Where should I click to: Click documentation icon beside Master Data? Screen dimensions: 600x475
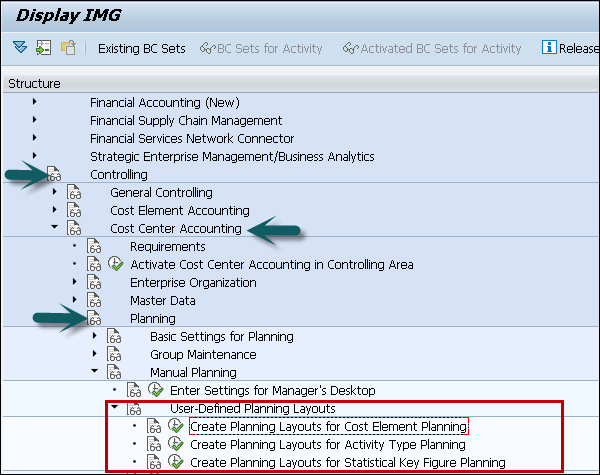tap(94, 301)
